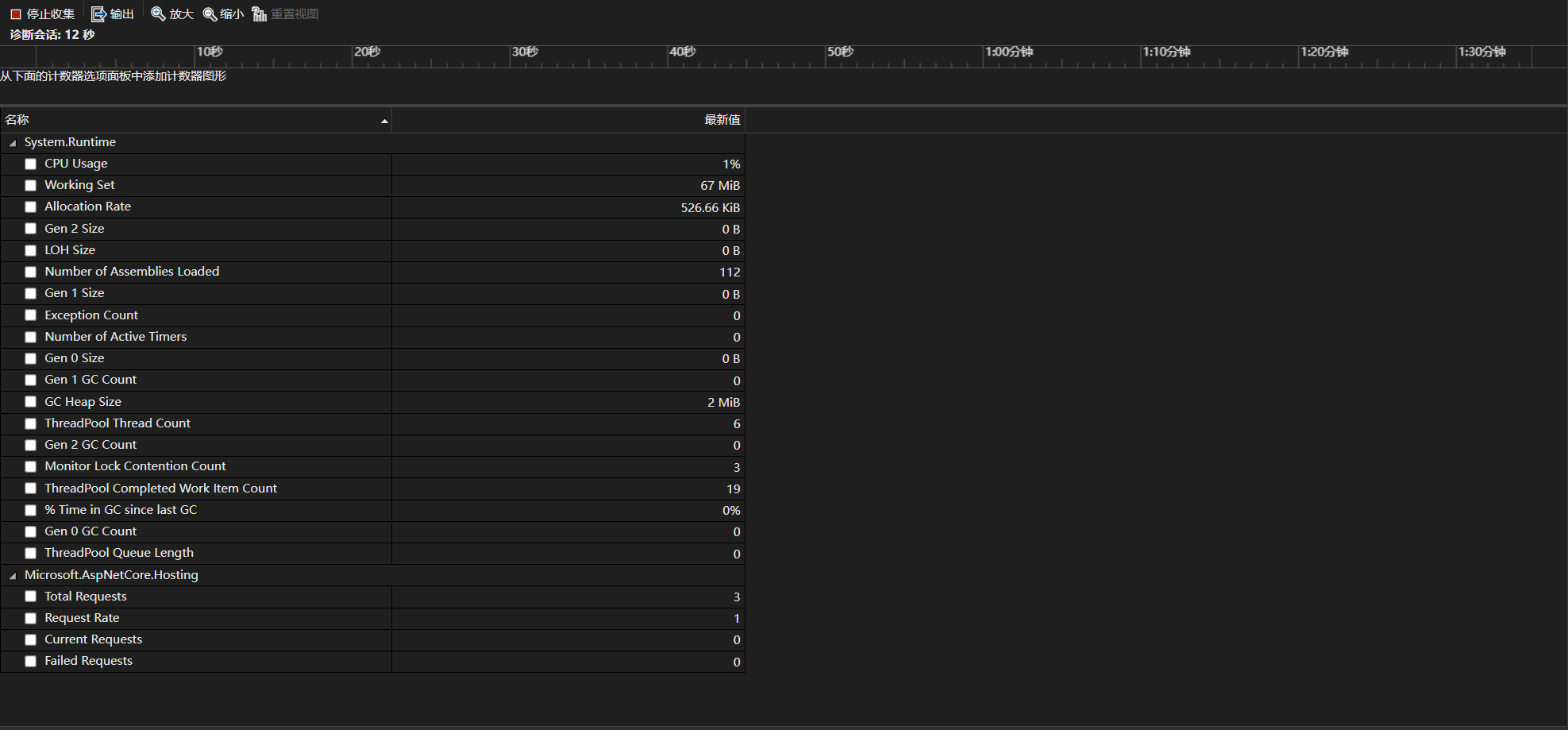
Task: Tick ThreadPool Completed Work Item Count
Action: (x=31, y=489)
